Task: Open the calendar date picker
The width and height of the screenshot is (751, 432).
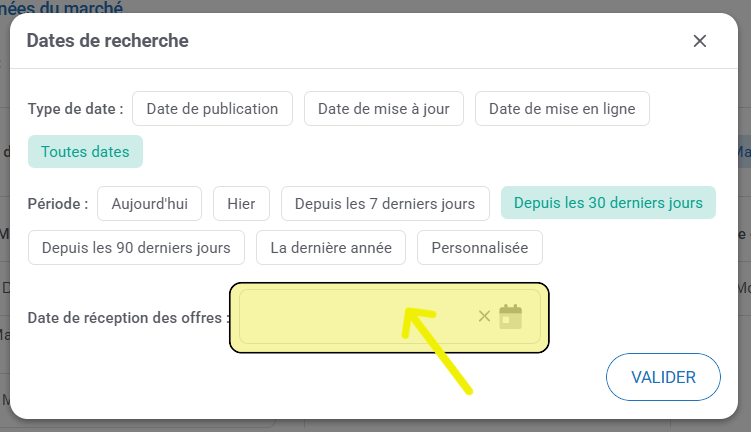Action: coord(511,317)
